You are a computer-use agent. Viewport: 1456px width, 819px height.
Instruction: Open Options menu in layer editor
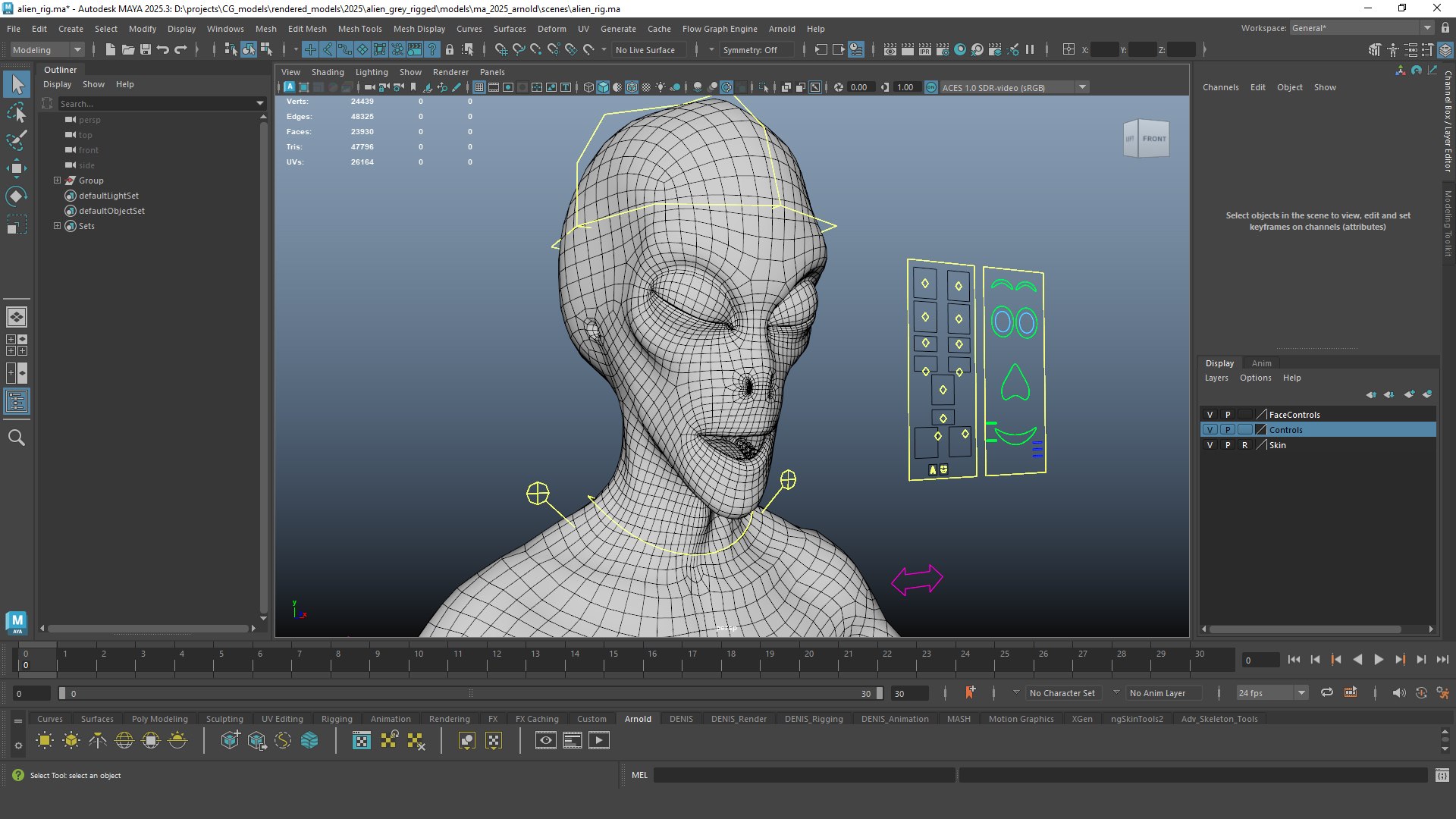point(1255,378)
